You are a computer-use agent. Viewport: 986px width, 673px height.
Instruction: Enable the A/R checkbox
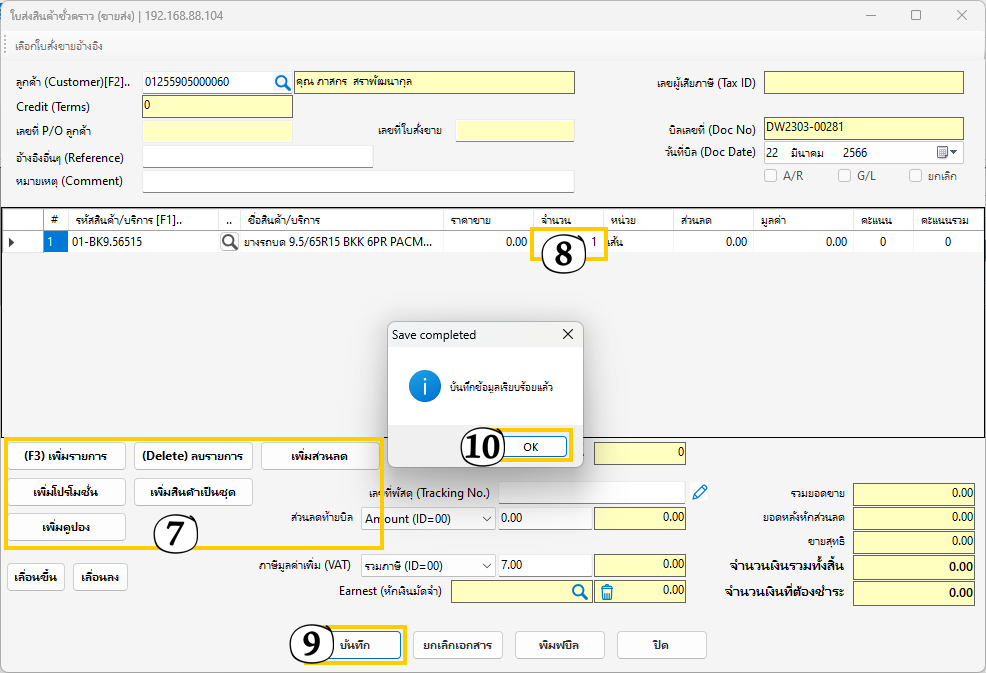coord(771,176)
